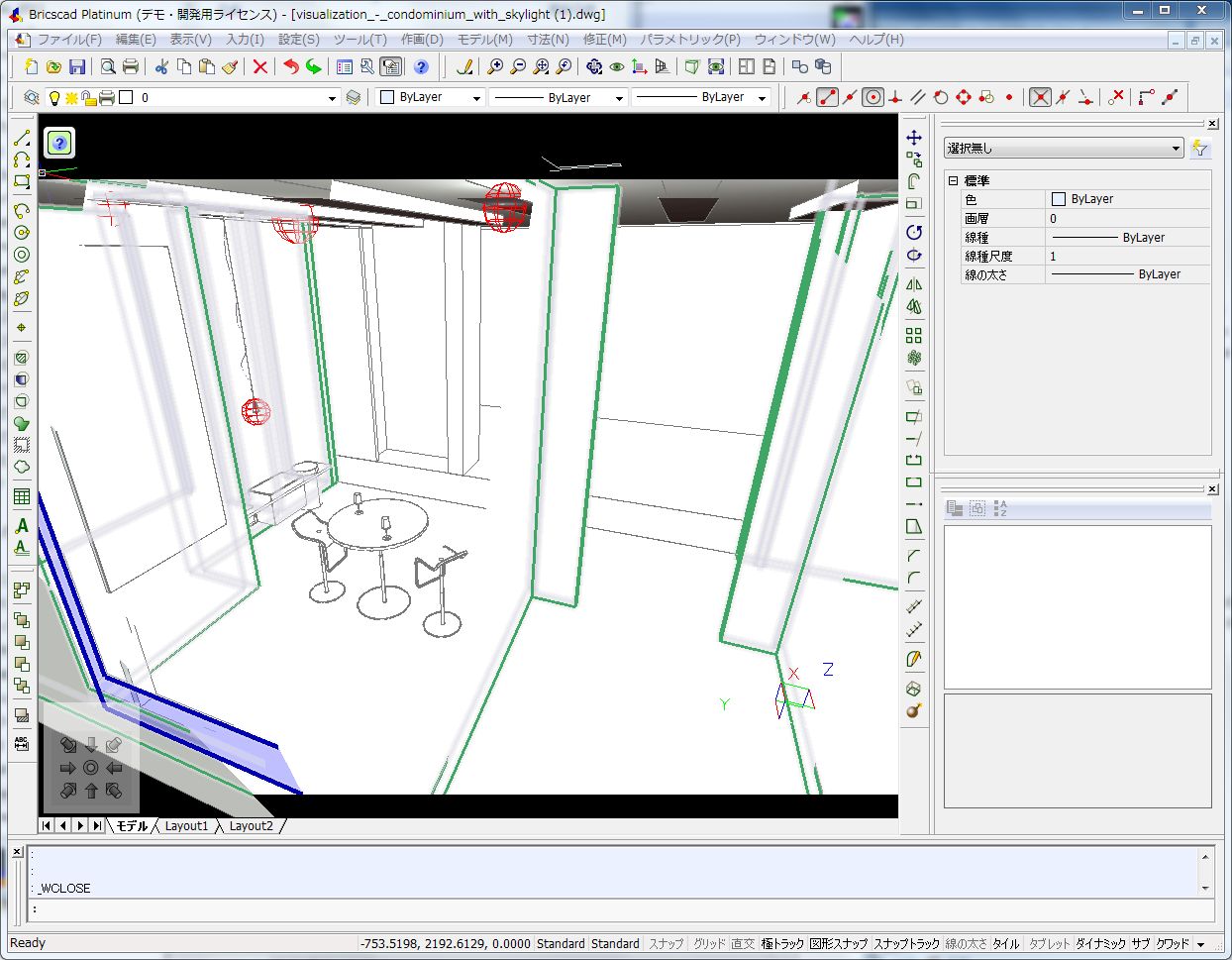The height and width of the screenshot is (960, 1232).
Task: Toggle 極トラック in status bar
Action: coord(782,944)
